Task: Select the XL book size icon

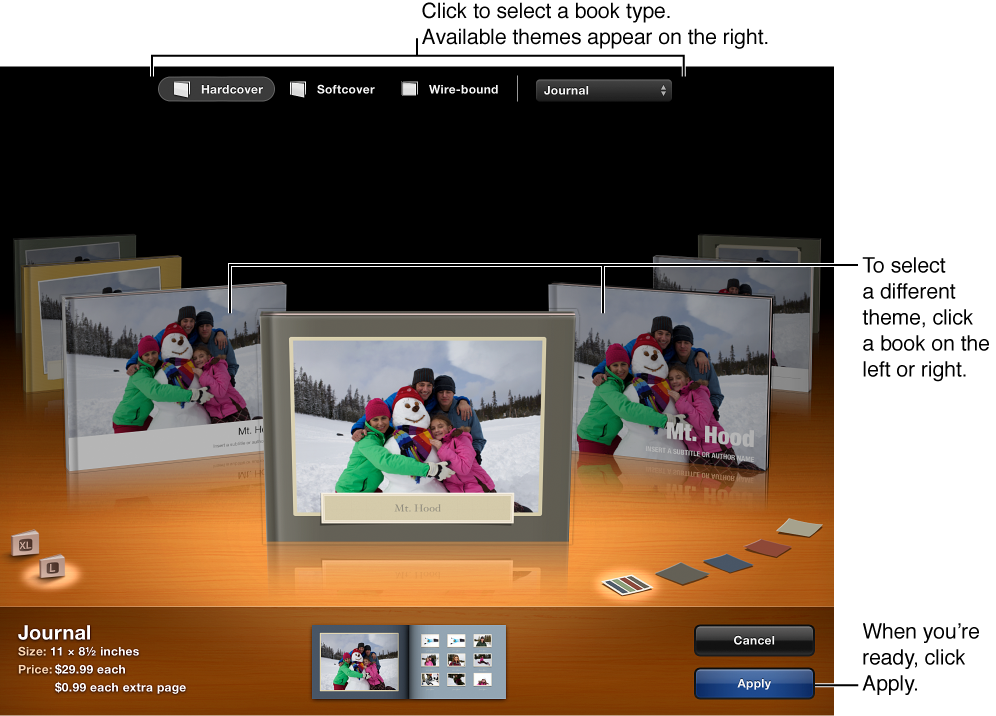Action: 25,546
